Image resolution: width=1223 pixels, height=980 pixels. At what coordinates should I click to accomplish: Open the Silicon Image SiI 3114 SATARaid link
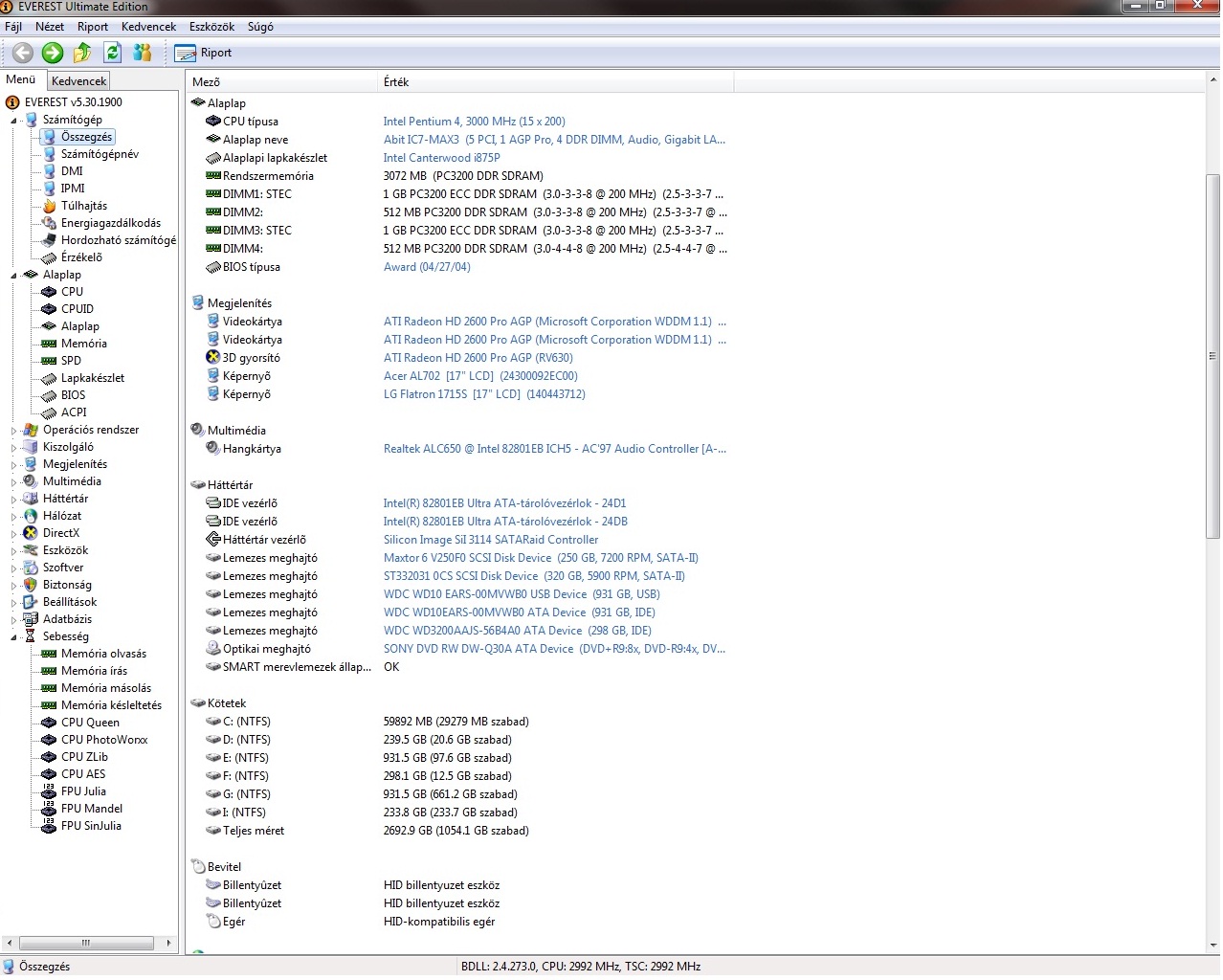(491, 540)
